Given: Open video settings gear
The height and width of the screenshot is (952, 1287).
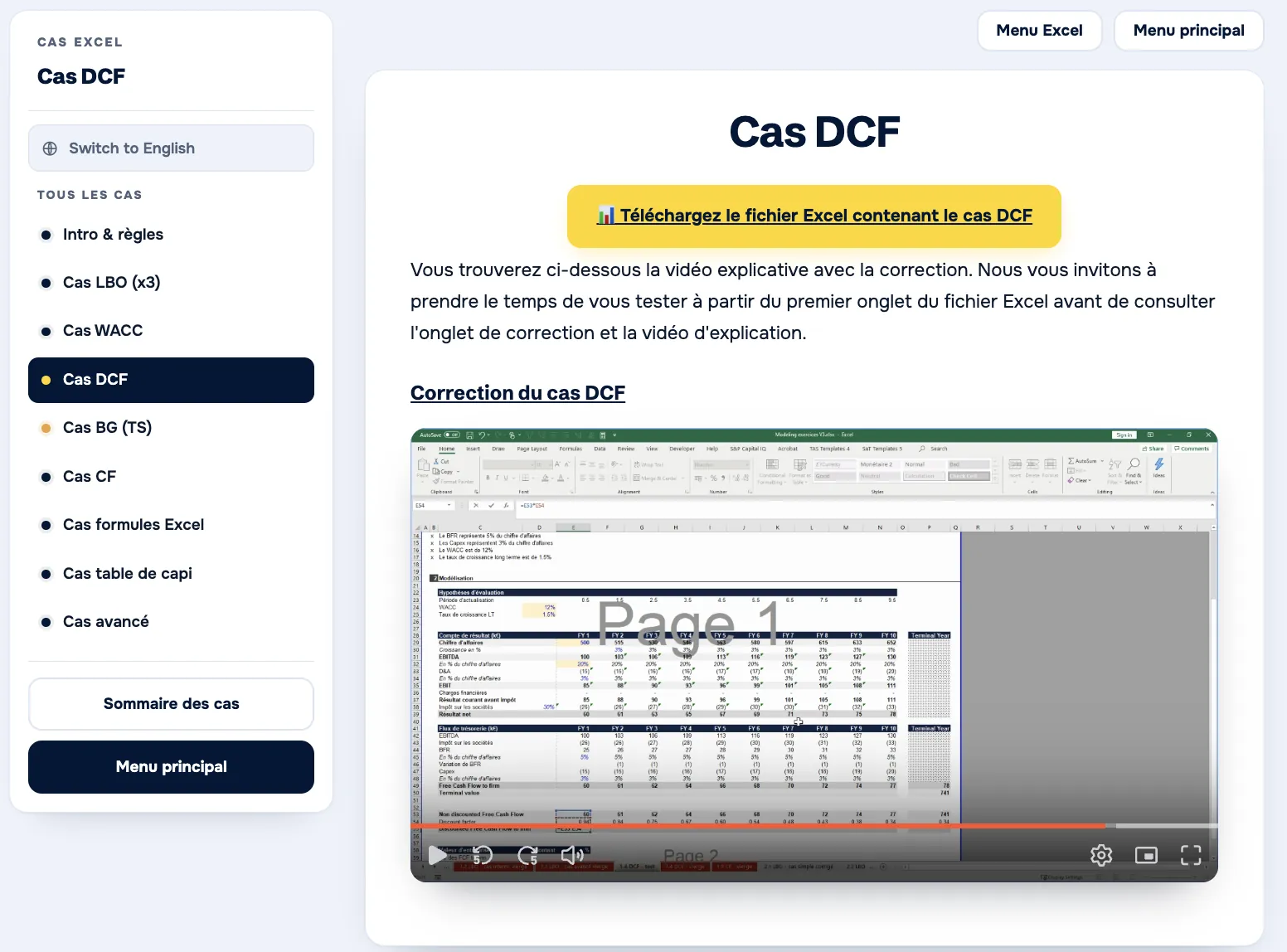Looking at the screenshot, I should (1101, 855).
